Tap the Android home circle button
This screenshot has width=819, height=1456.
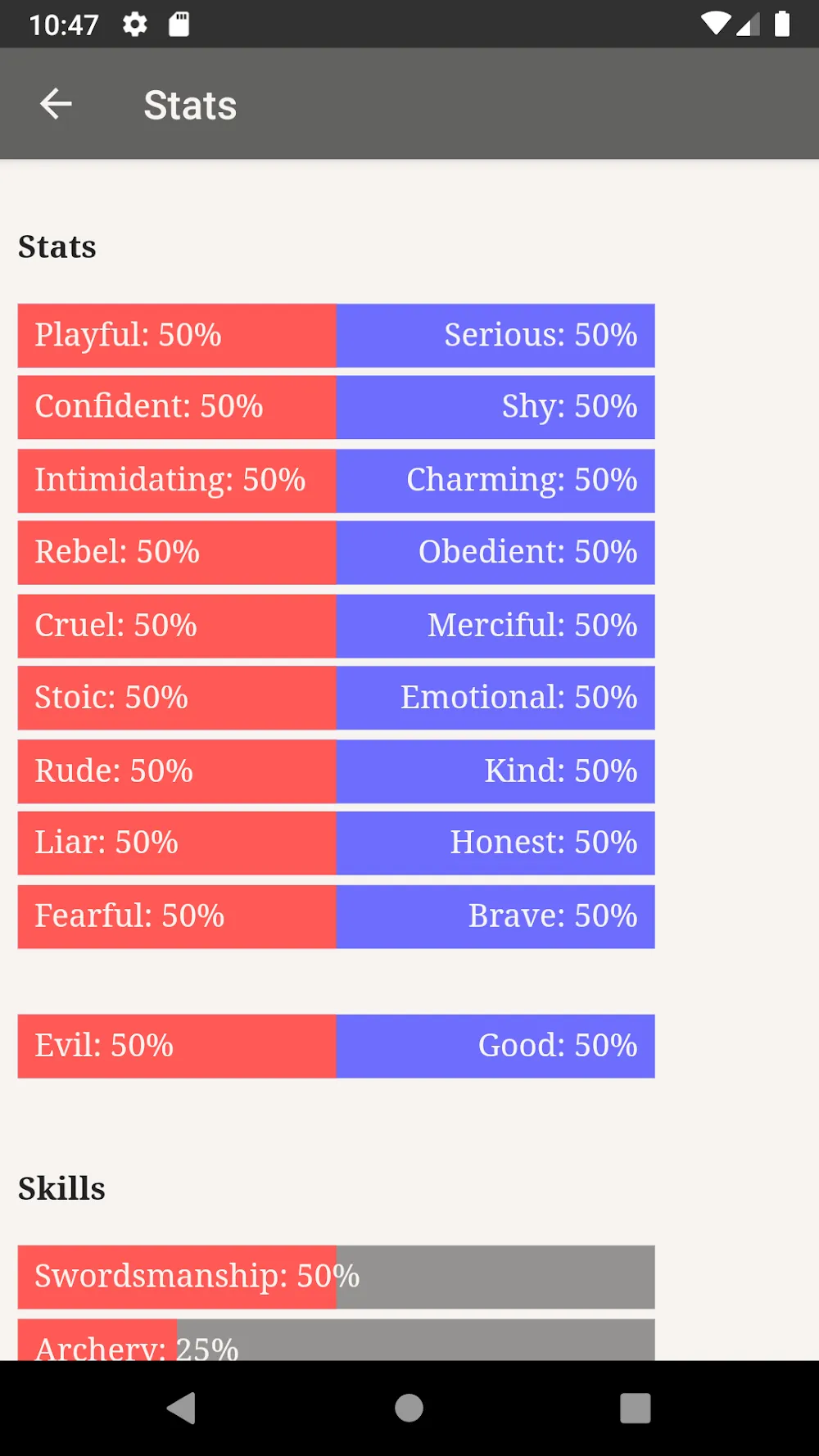tap(409, 1409)
